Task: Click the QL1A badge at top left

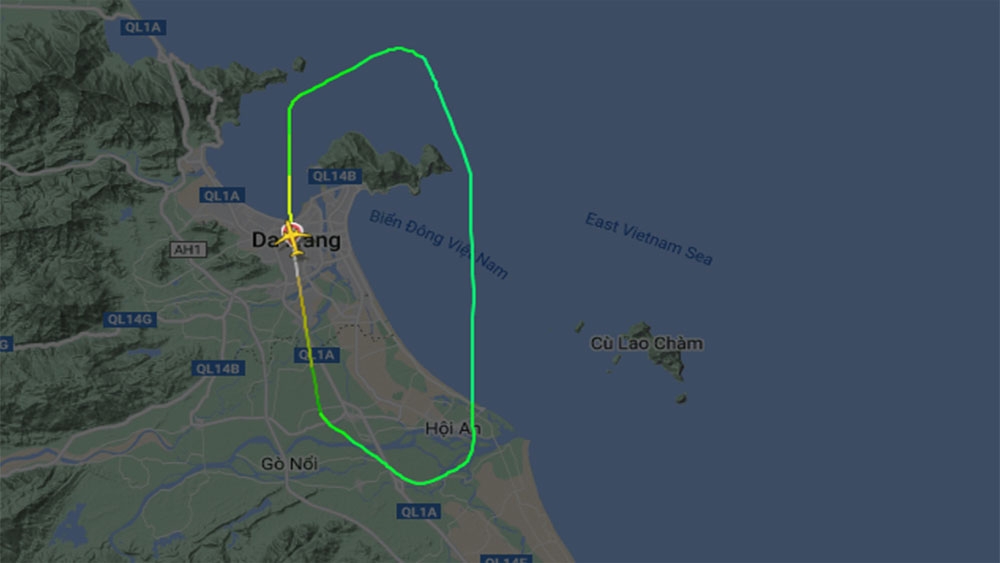Action: [143, 27]
